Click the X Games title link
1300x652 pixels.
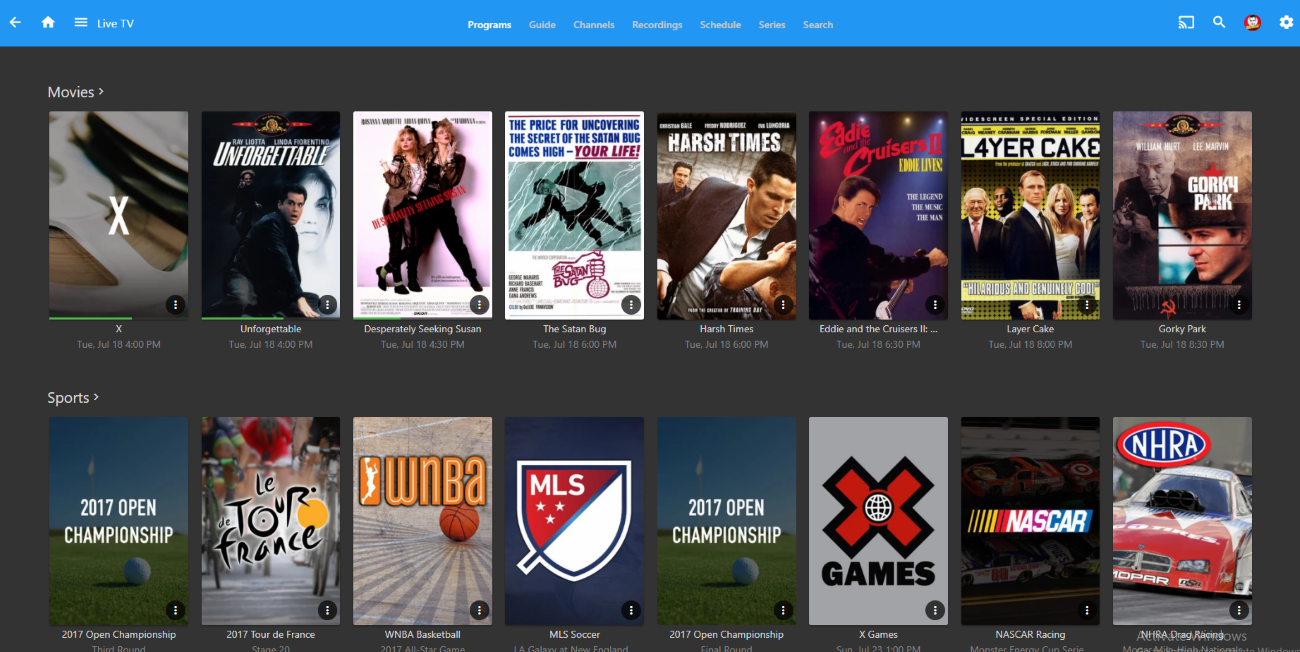878,635
